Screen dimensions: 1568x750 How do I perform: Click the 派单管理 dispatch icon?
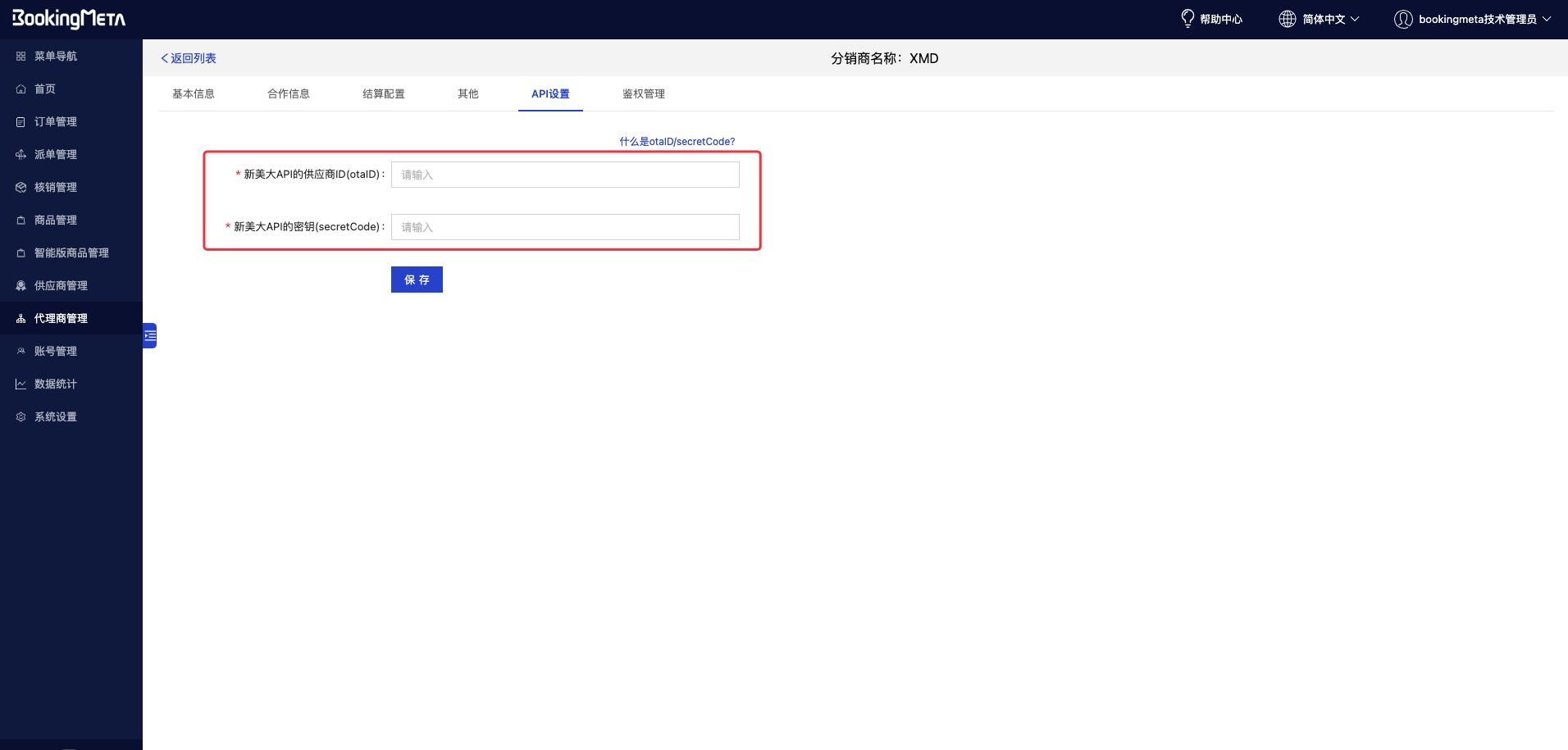click(21, 155)
